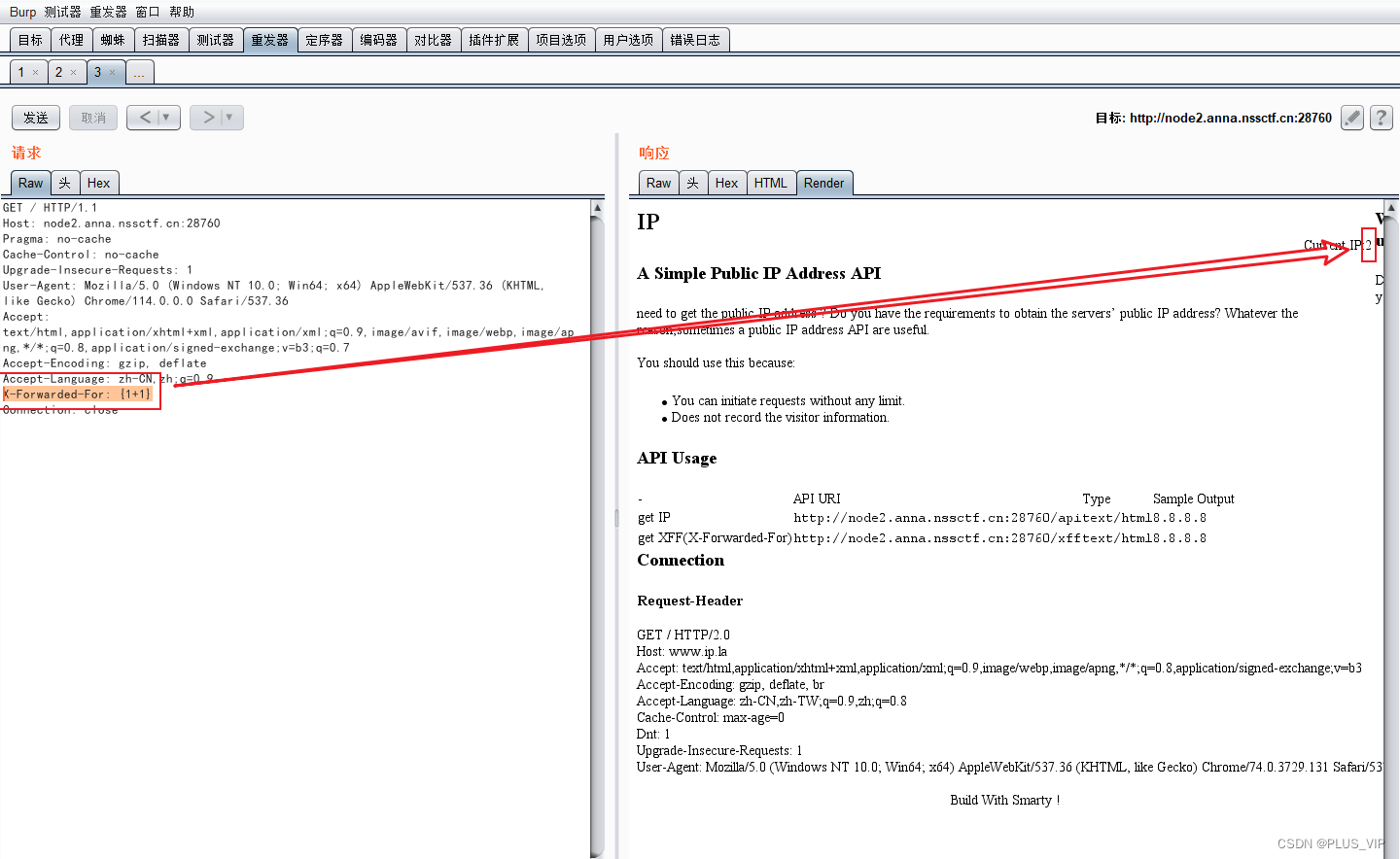1400x859 pixels.
Task: Click the xfftext/html API URI
Action: point(972,538)
